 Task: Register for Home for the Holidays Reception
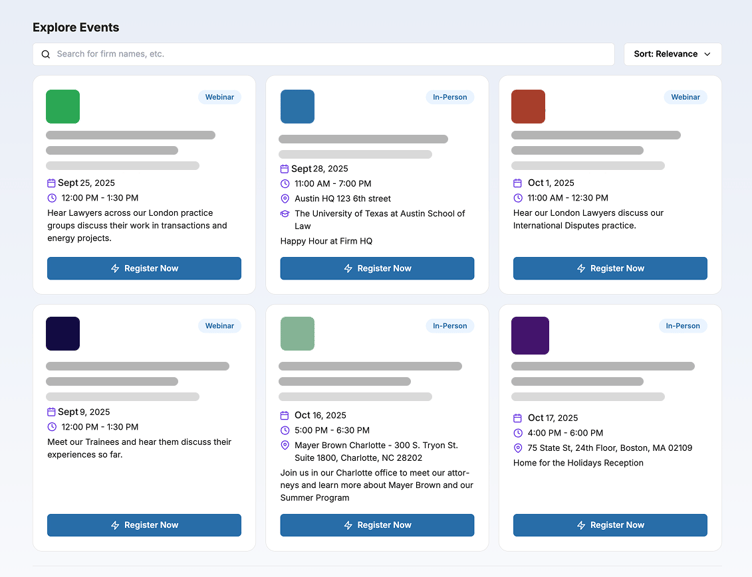(x=610, y=525)
